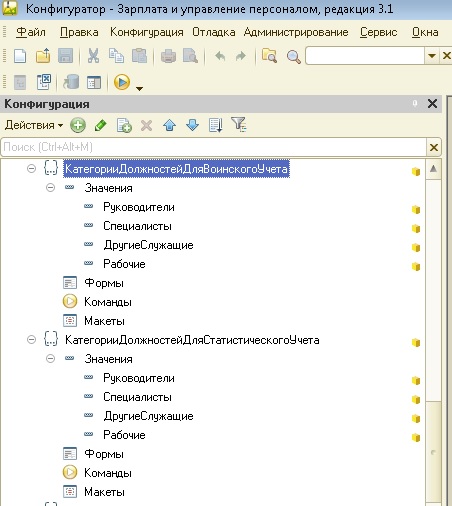Collapse the first Значения branch
452x506 pixels.
pyautogui.click(x=50, y=188)
